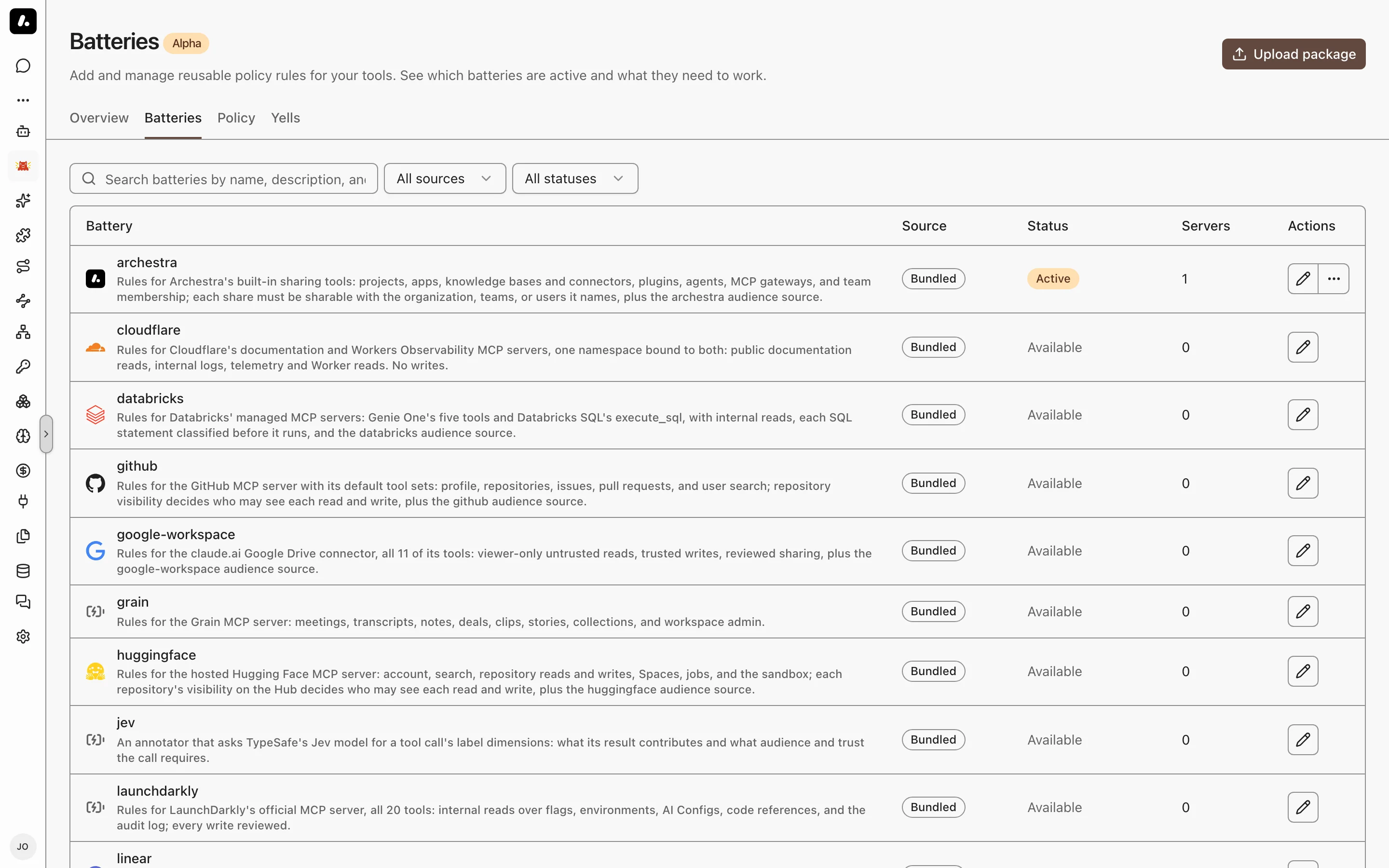The height and width of the screenshot is (868, 1389).
Task: Edit the github battery
Action: click(1303, 483)
